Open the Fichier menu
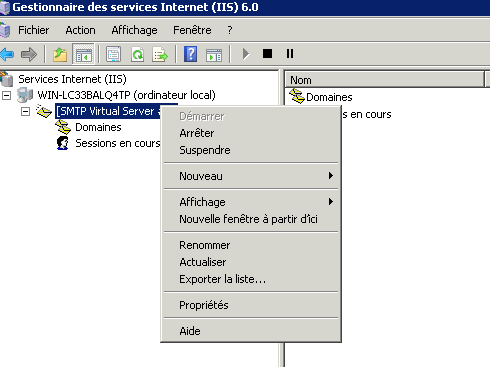 [33, 30]
